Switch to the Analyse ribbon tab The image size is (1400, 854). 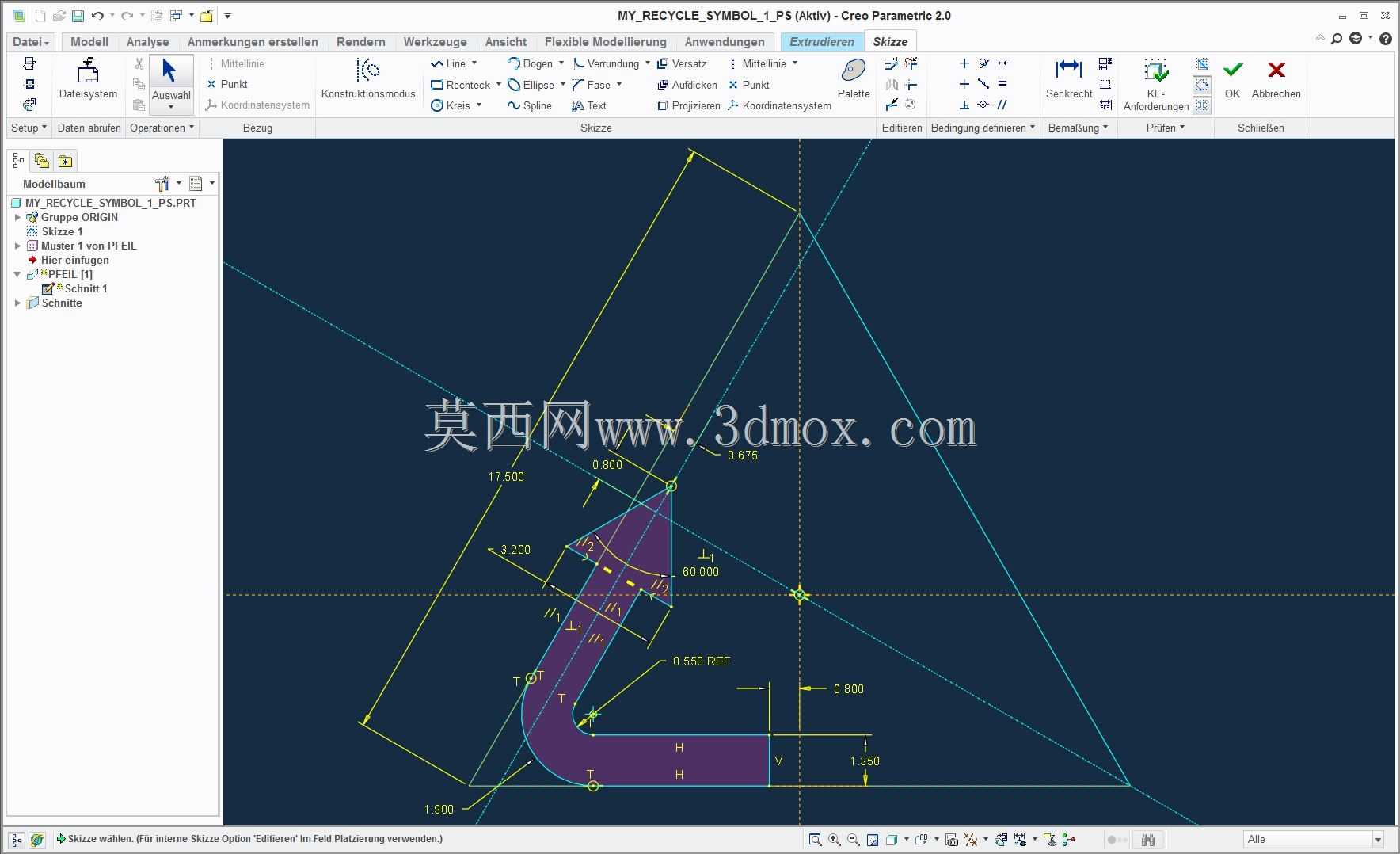(147, 42)
